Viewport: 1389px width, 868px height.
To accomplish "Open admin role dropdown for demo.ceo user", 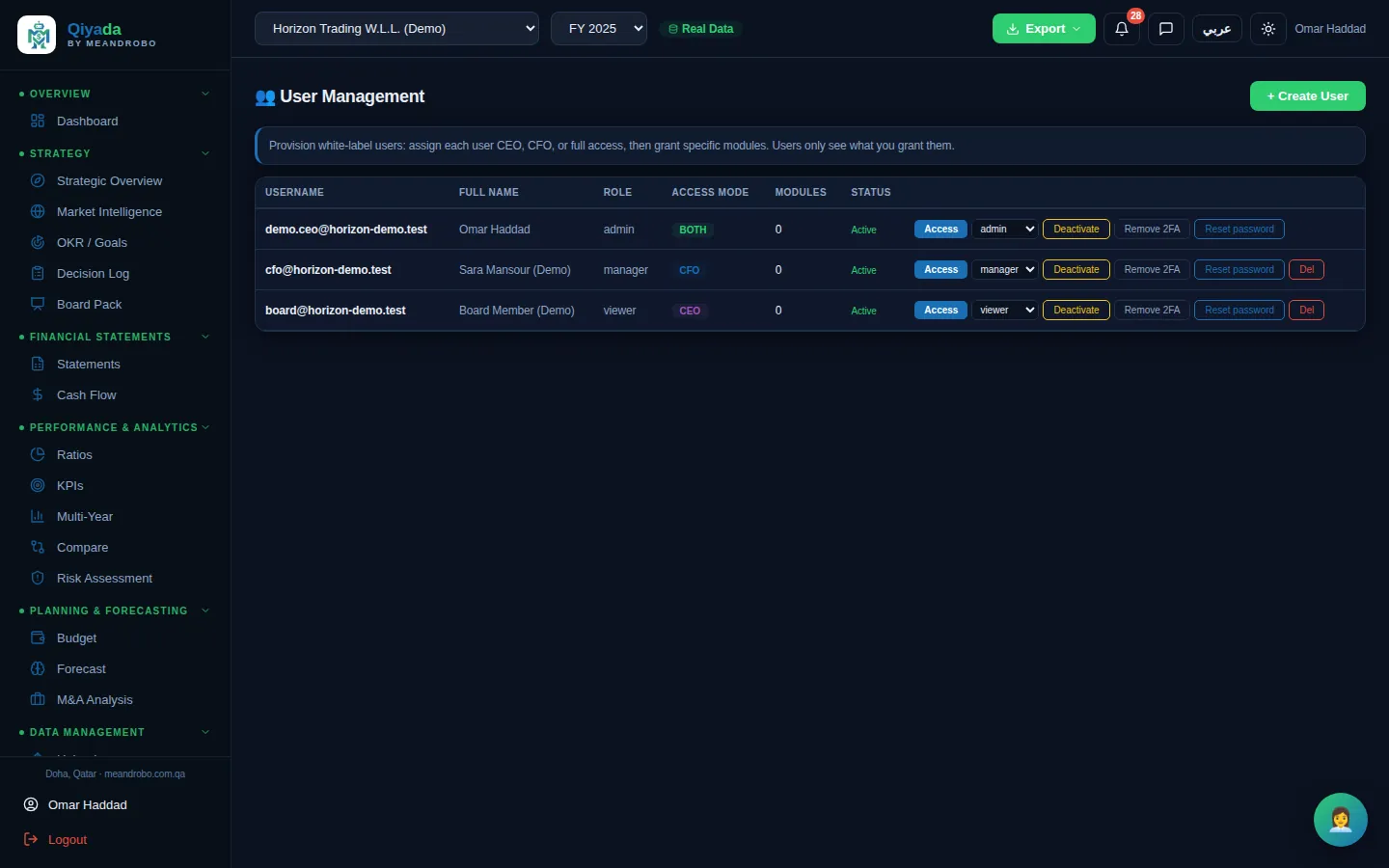I will coord(1005,230).
